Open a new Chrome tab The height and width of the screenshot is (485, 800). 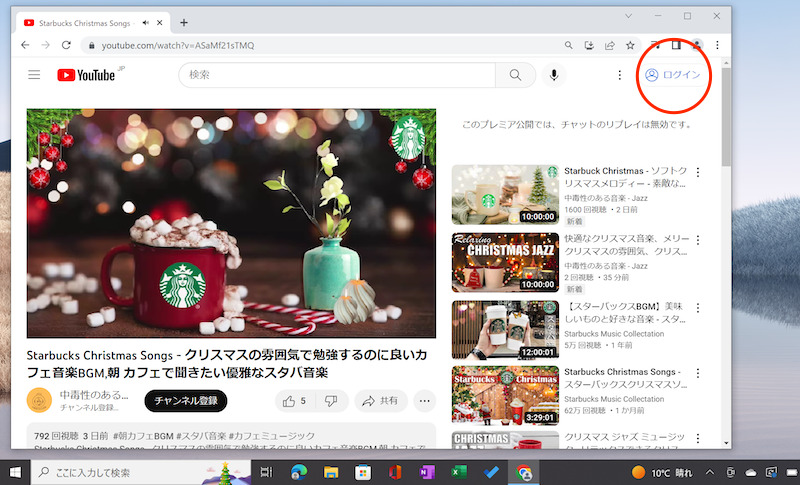(x=184, y=22)
